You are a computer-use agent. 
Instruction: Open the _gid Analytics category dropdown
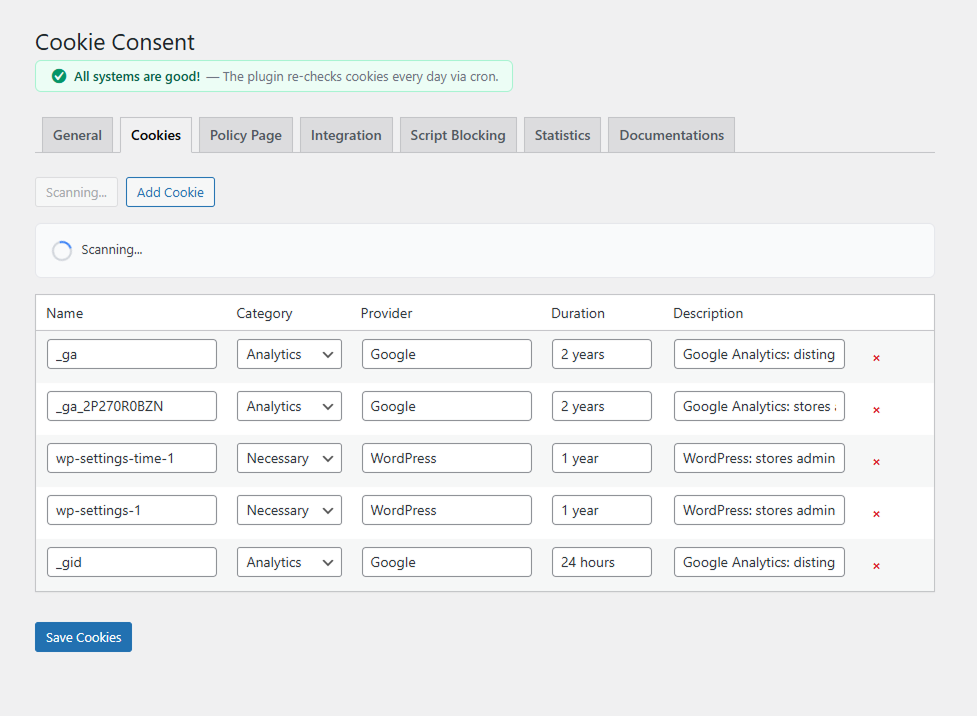tap(289, 561)
